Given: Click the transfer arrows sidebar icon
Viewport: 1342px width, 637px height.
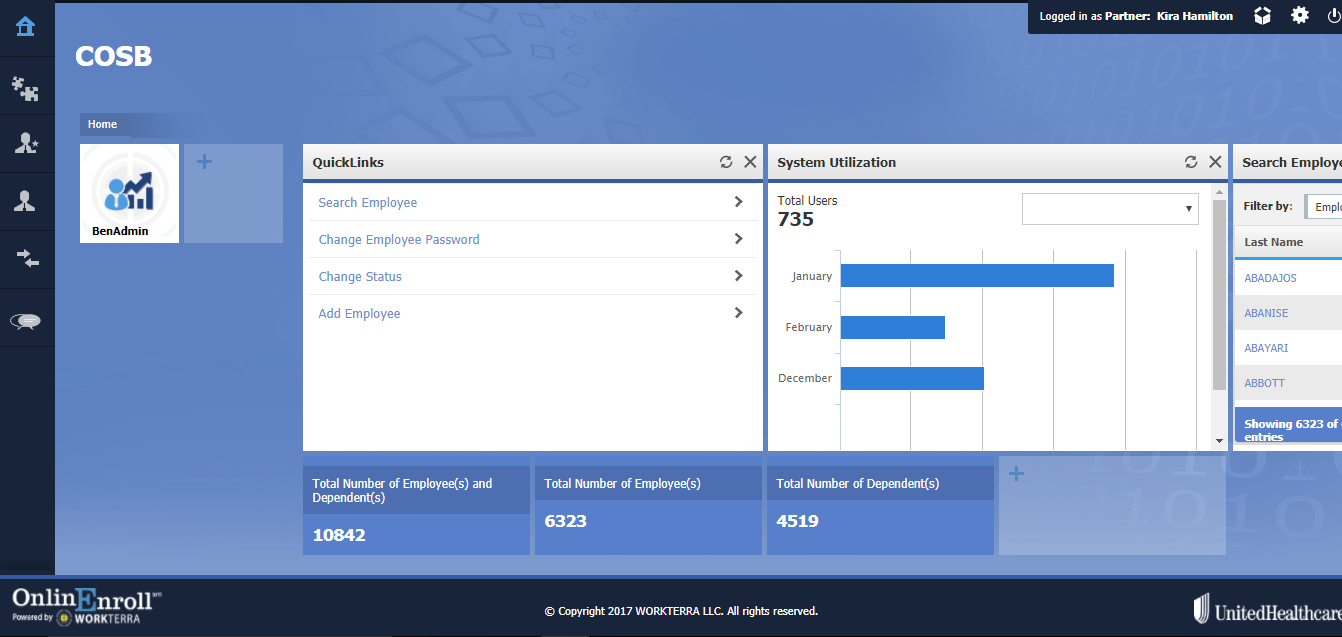Looking at the screenshot, I should point(26,259).
